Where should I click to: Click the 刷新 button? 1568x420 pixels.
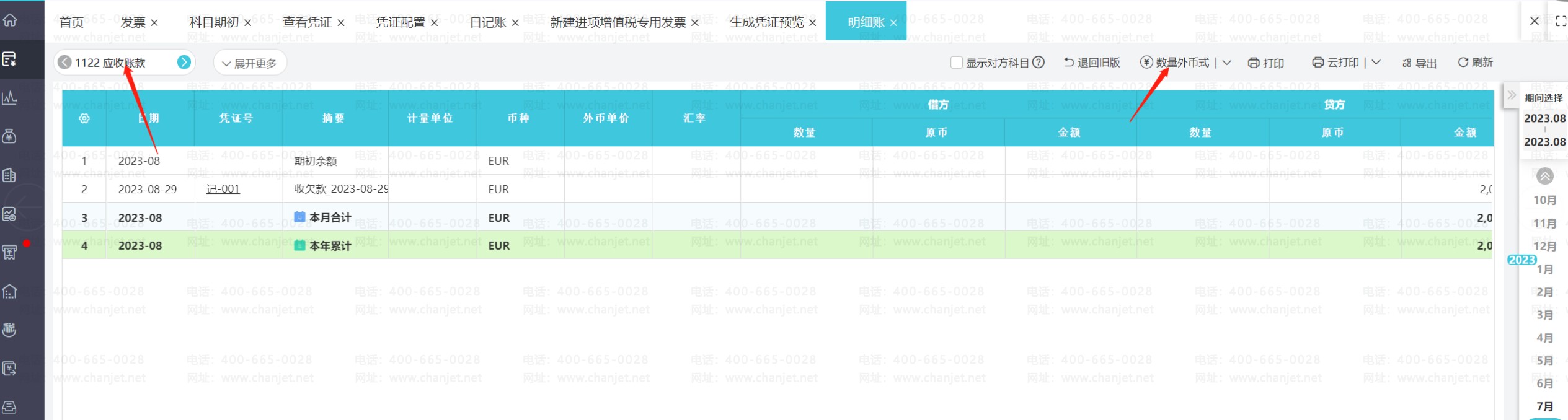coord(1476,63)
